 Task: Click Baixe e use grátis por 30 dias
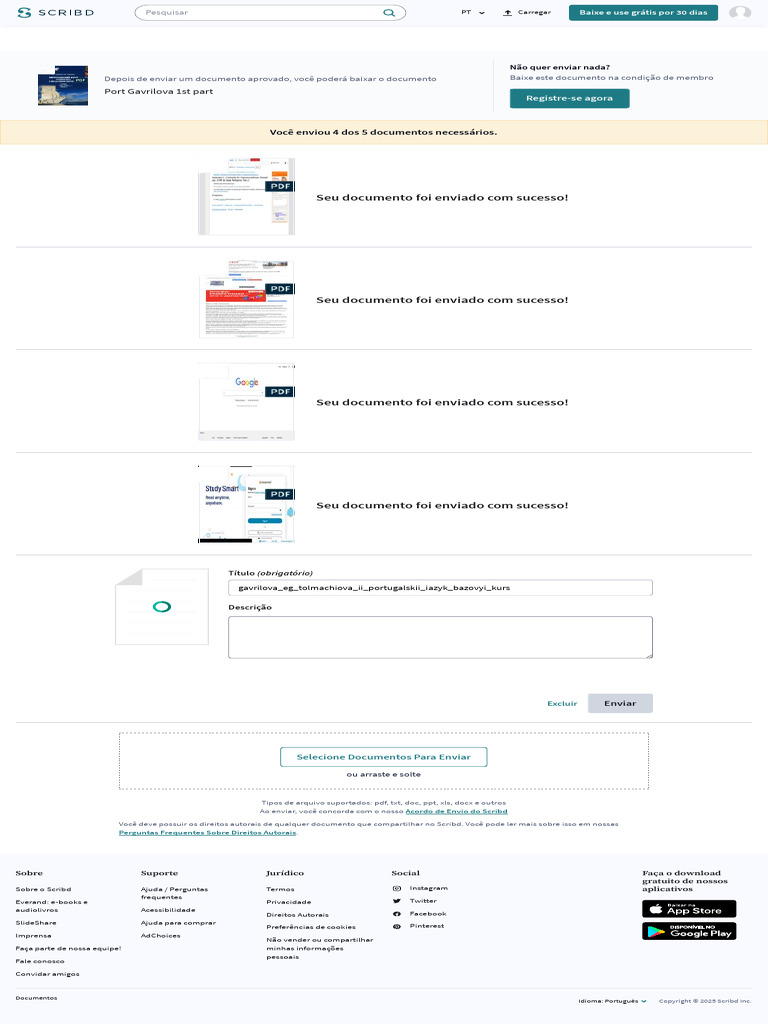point(643,12)
